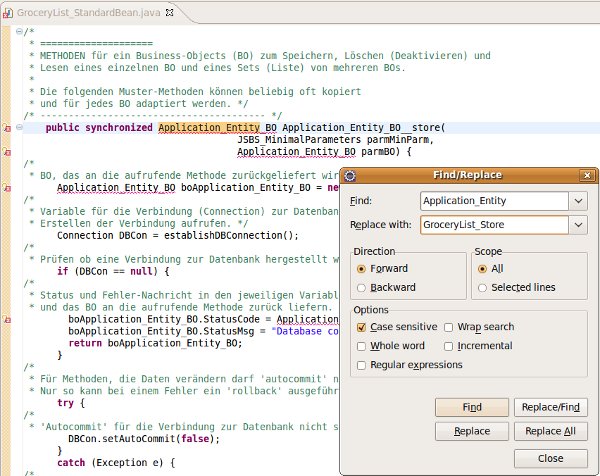The height and width of the screenshot is (476, 600).
Task: Click error marker beside parmBO parameter line
Action: coord(7,153)
